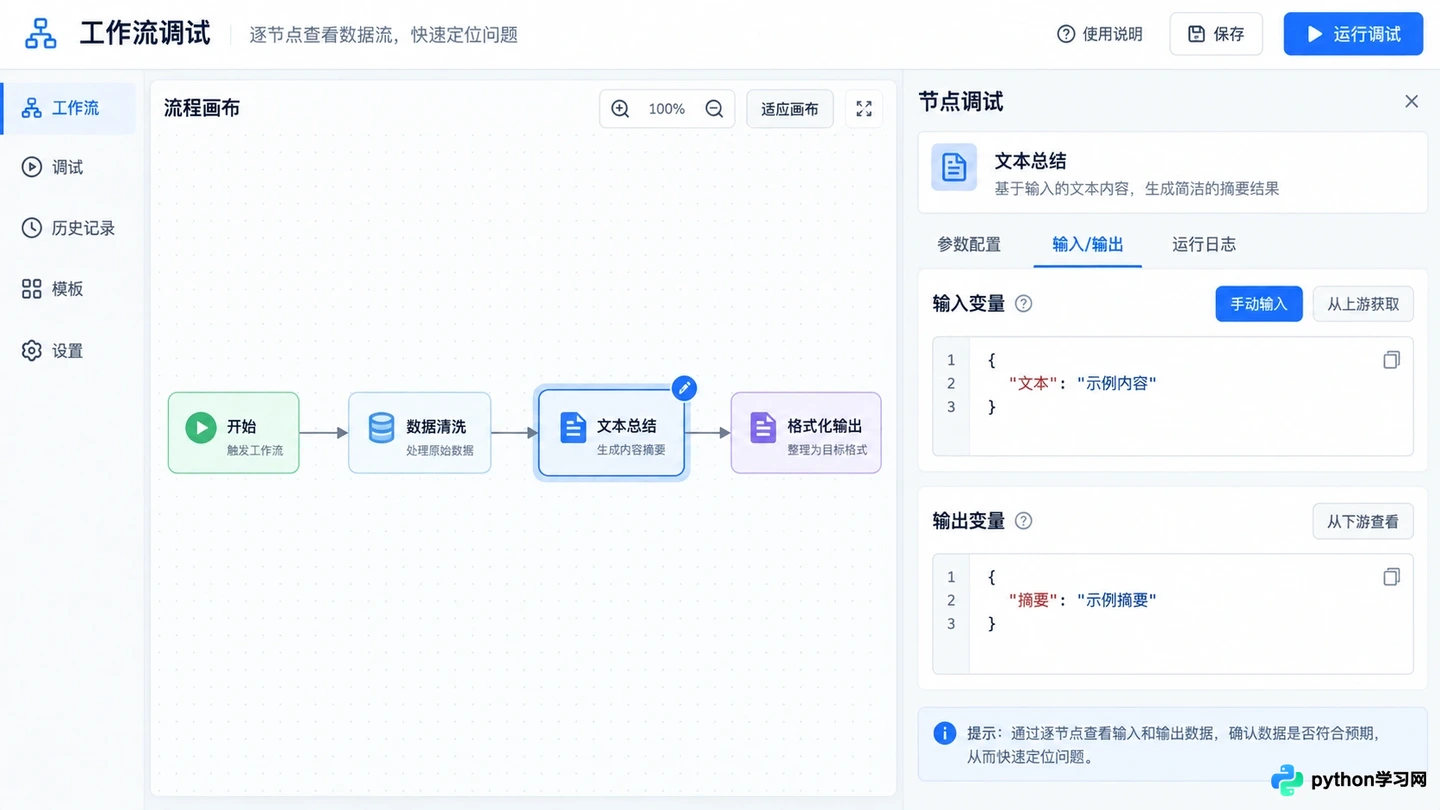Open 历史记录 in the sidebar
1440x810 pixels.
[x=70, y=228]
